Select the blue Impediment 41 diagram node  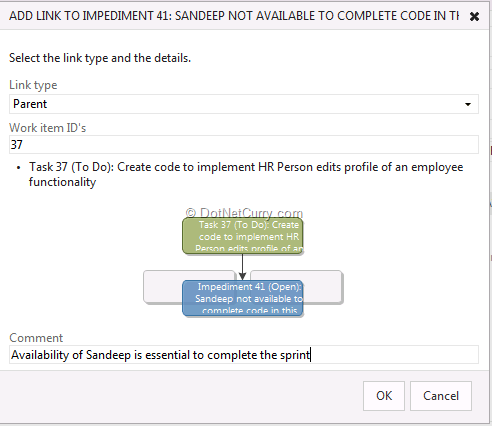(x=243, y=298)
